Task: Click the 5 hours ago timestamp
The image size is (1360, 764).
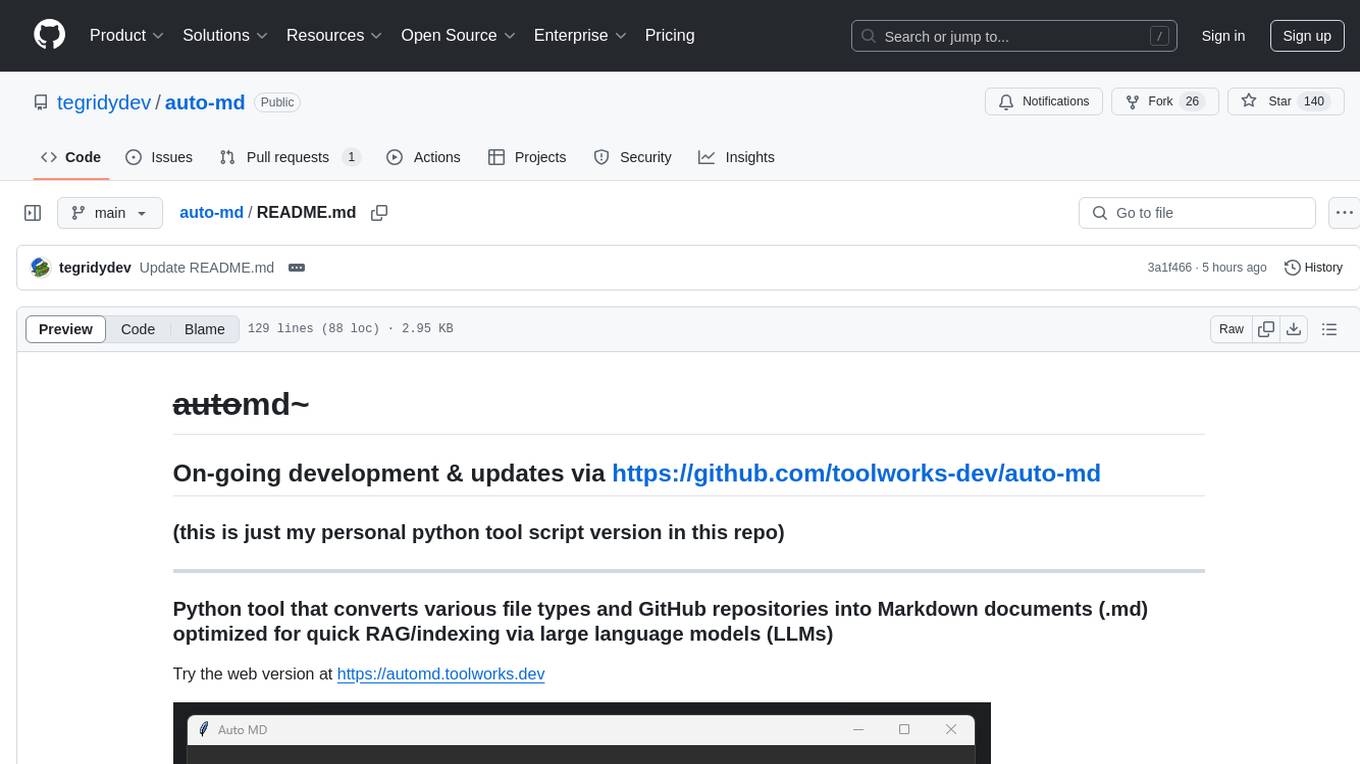Action: (x=1234, y=267)
